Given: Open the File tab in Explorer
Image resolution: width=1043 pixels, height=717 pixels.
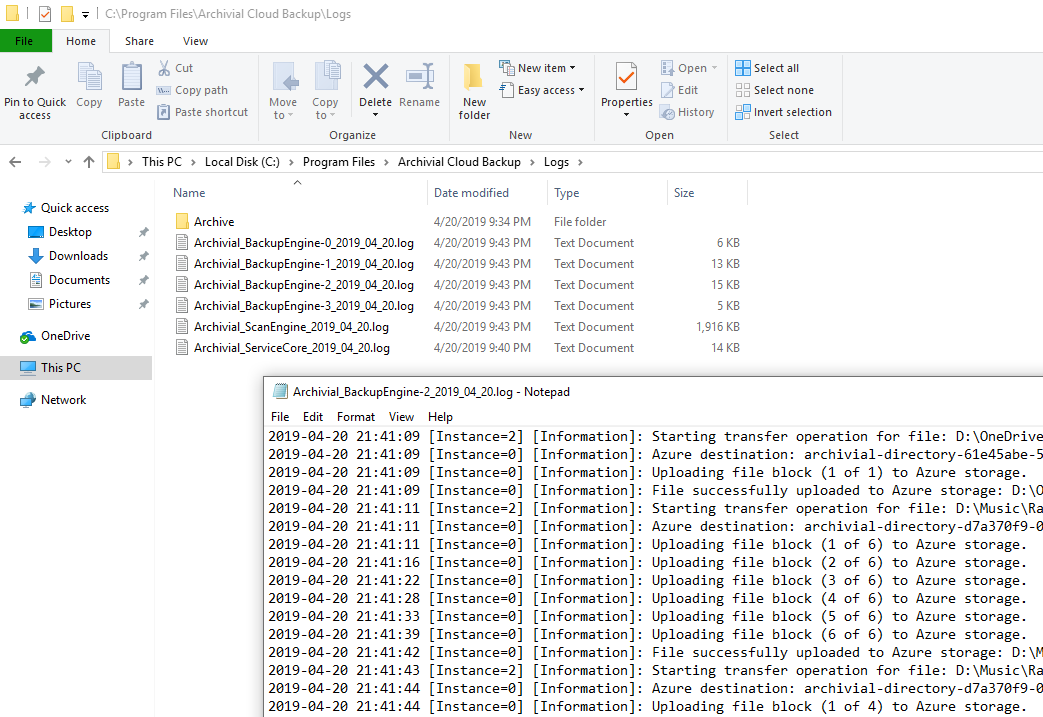Looking at the screenshot, I should point(25,41).
